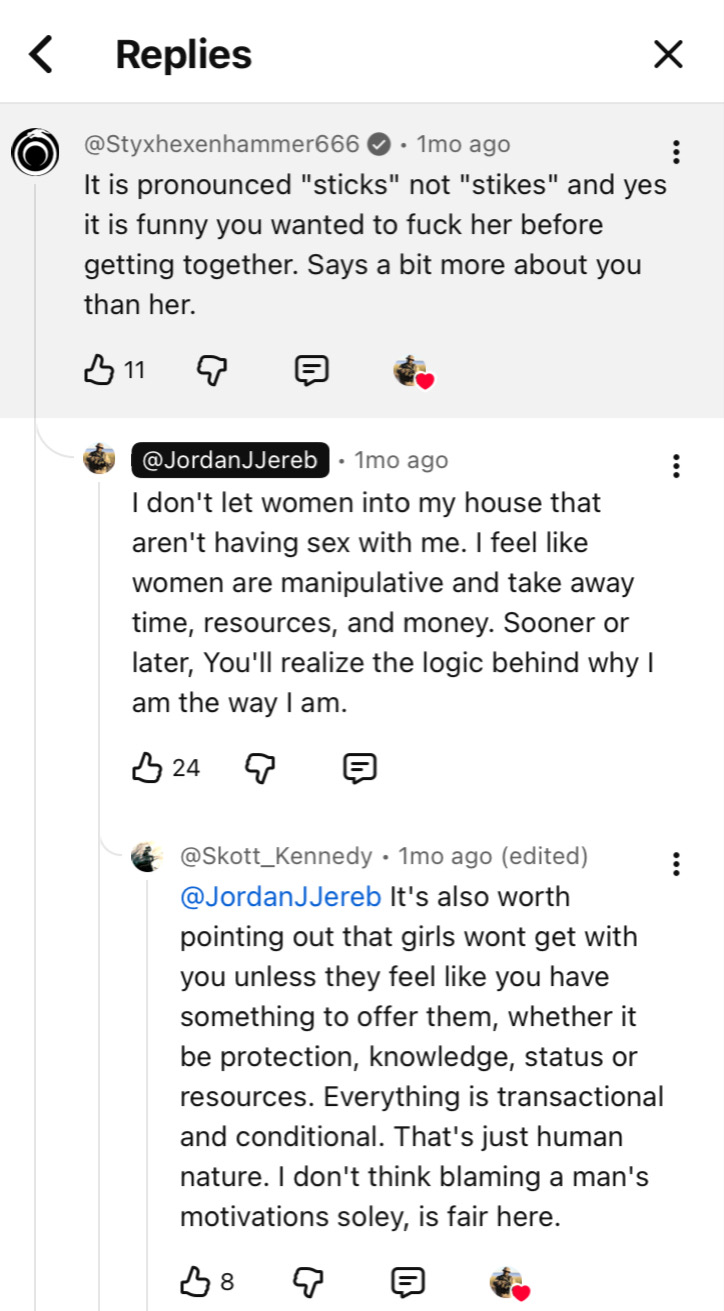Close the Replies panel
This screenshot has width=724, height=1311.
[x=668, y=54]
